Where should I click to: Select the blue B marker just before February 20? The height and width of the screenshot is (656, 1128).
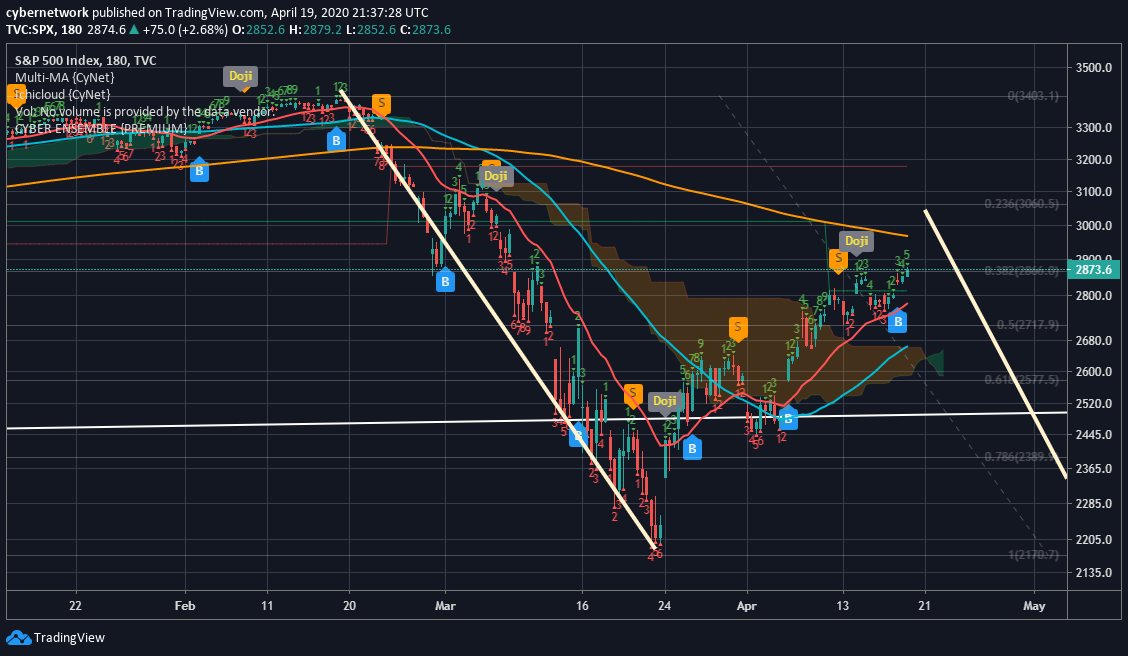point(336,140)
